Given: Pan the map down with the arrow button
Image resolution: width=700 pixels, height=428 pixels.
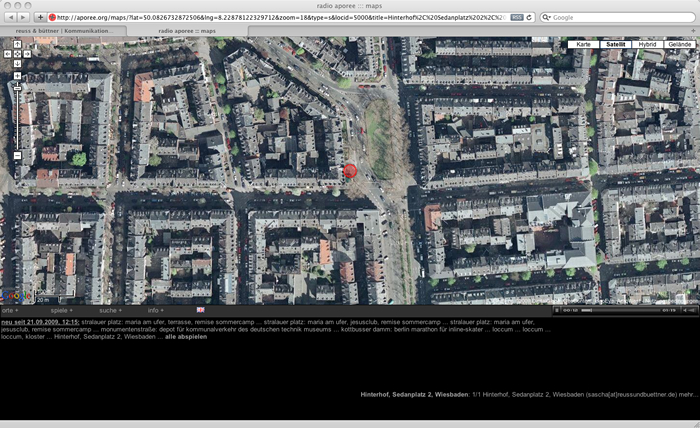Looking at the screenshot, I should 17,63.
